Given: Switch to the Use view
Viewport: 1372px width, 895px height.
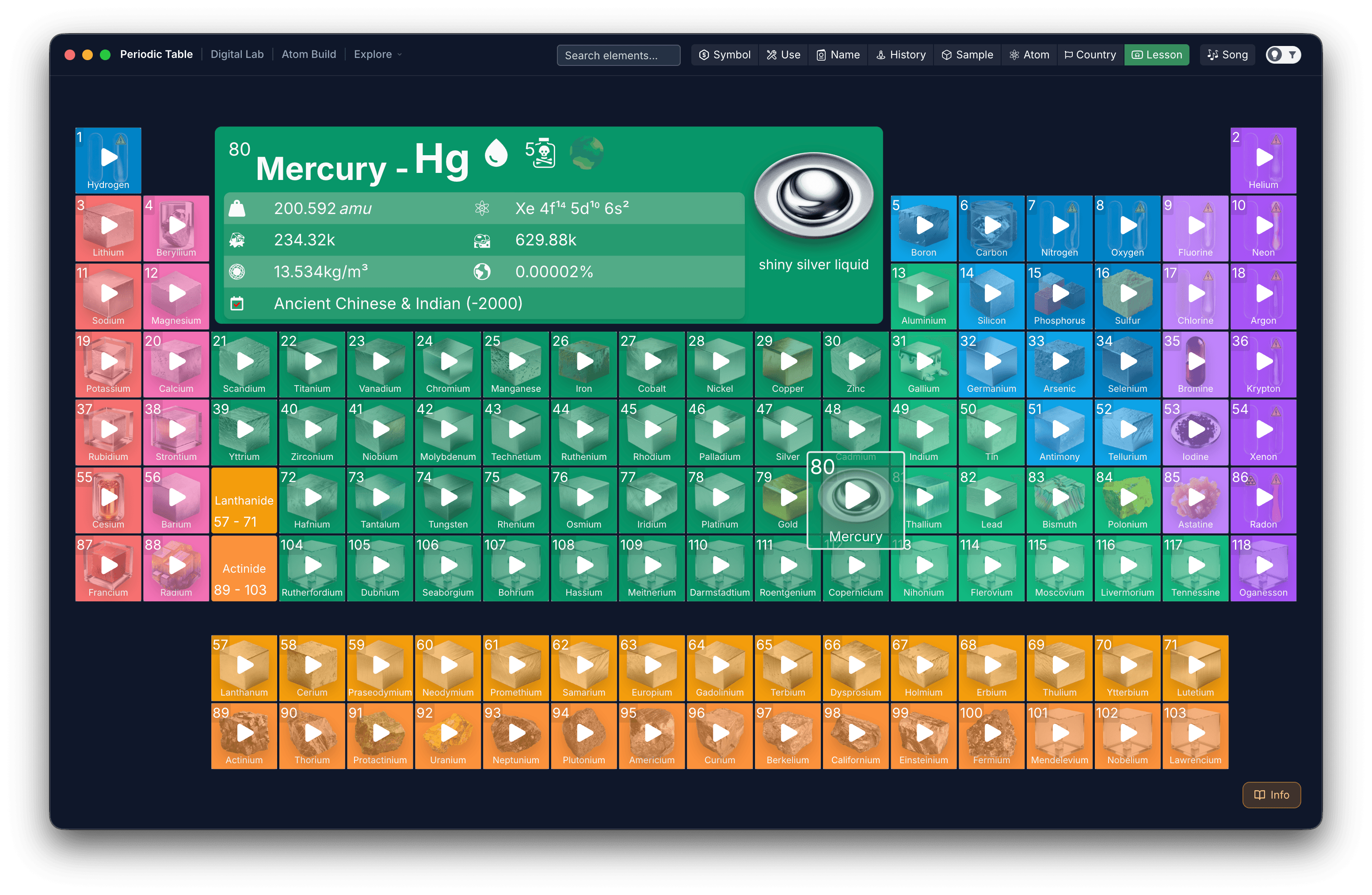Looking at the screenshot, I should pyautogui.click(x=783, y=55).
